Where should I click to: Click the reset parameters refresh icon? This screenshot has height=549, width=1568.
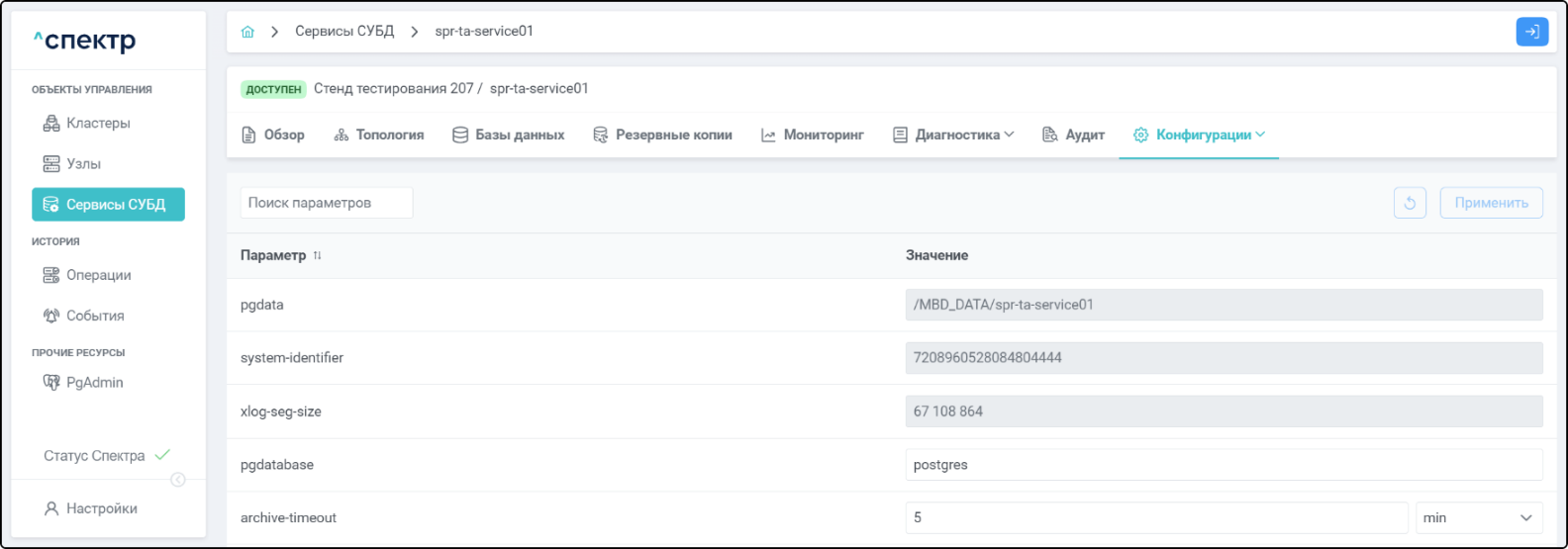click(1410, 203)
